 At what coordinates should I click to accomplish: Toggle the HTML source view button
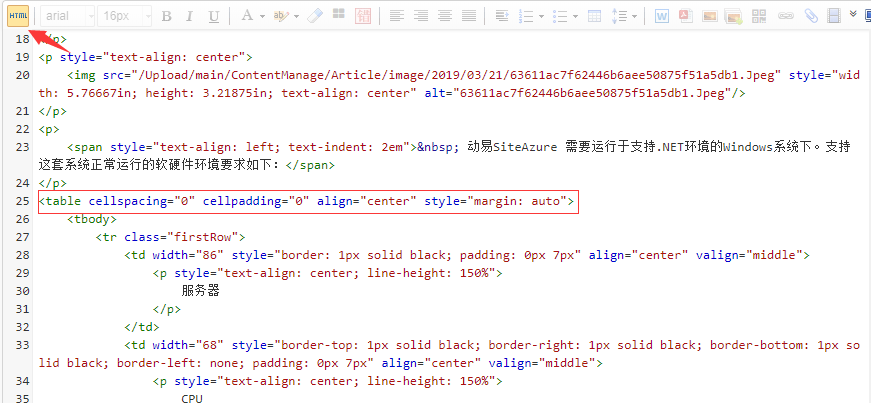(18, 16)
